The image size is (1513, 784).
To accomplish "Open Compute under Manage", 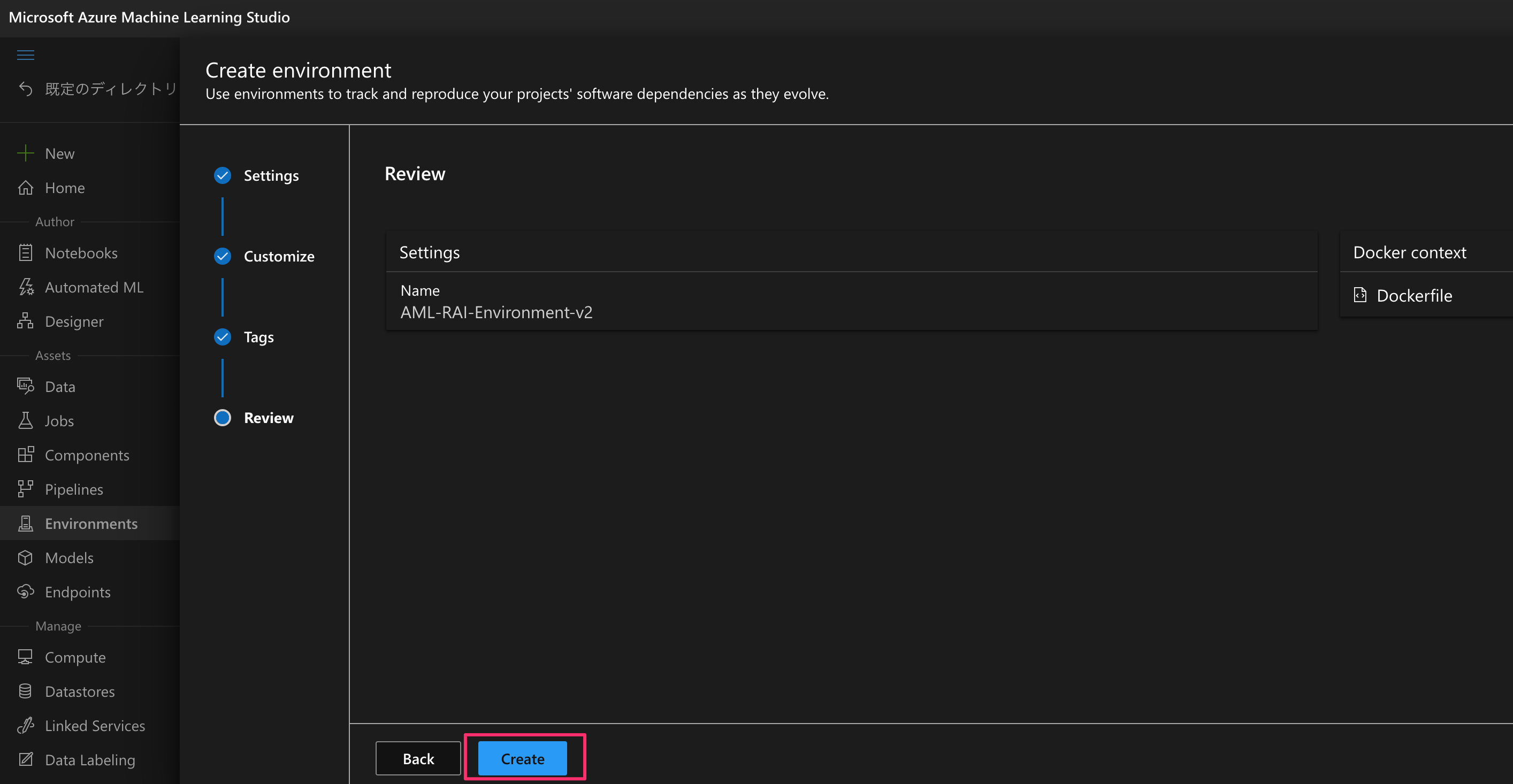I will [x=75, y=657].
